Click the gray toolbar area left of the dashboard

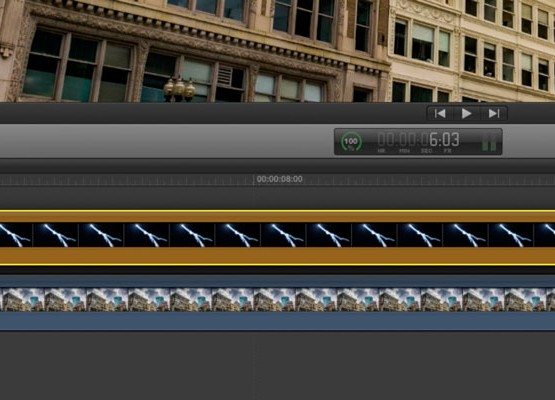[x=166, y=141]
